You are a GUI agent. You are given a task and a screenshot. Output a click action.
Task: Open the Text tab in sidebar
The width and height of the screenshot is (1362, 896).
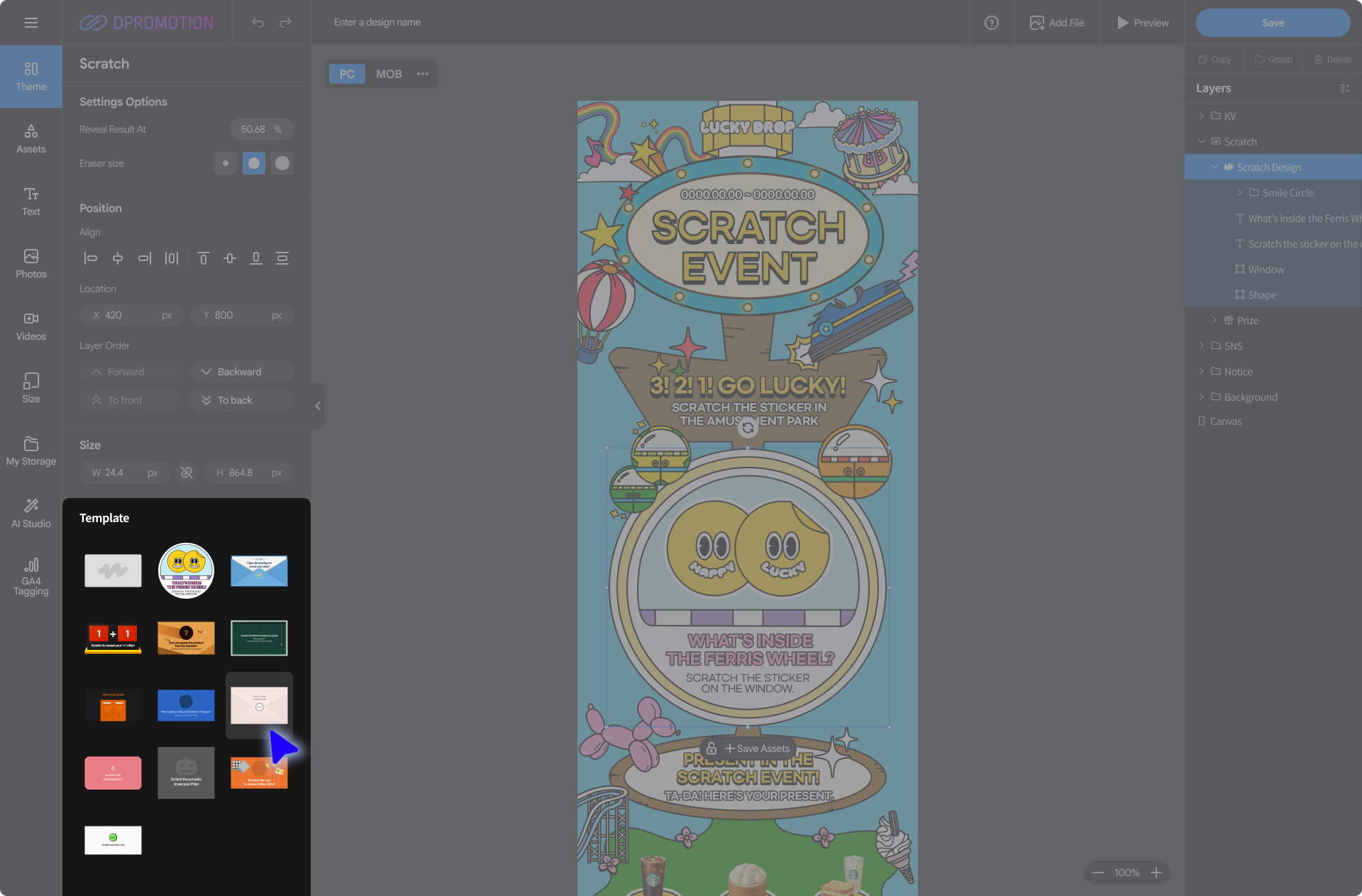pos(31,201)
